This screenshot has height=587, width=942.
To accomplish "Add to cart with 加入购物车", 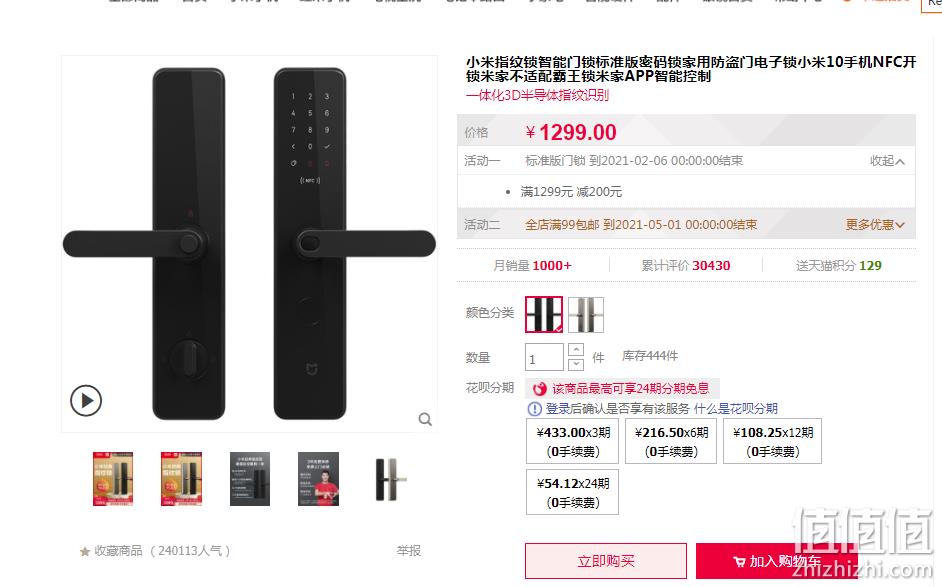I will point(777,561).
